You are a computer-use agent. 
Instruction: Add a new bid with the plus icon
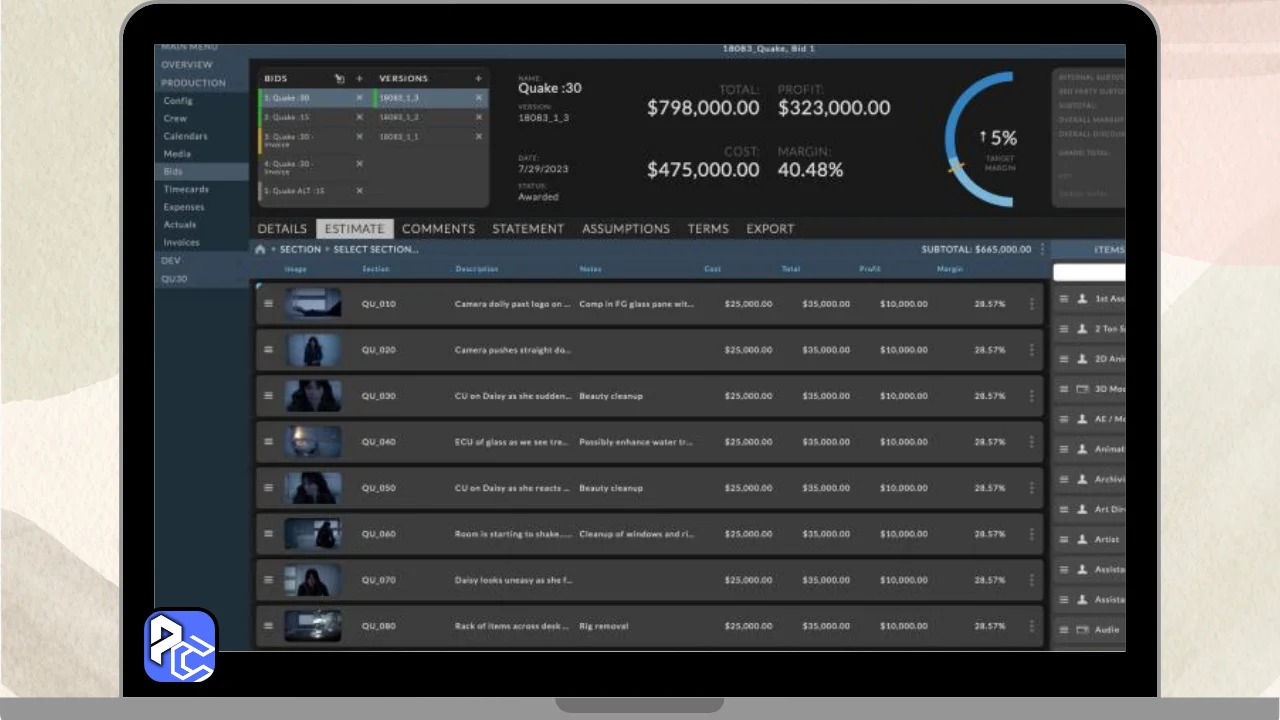pyautogui.click(x=359, y=78)
